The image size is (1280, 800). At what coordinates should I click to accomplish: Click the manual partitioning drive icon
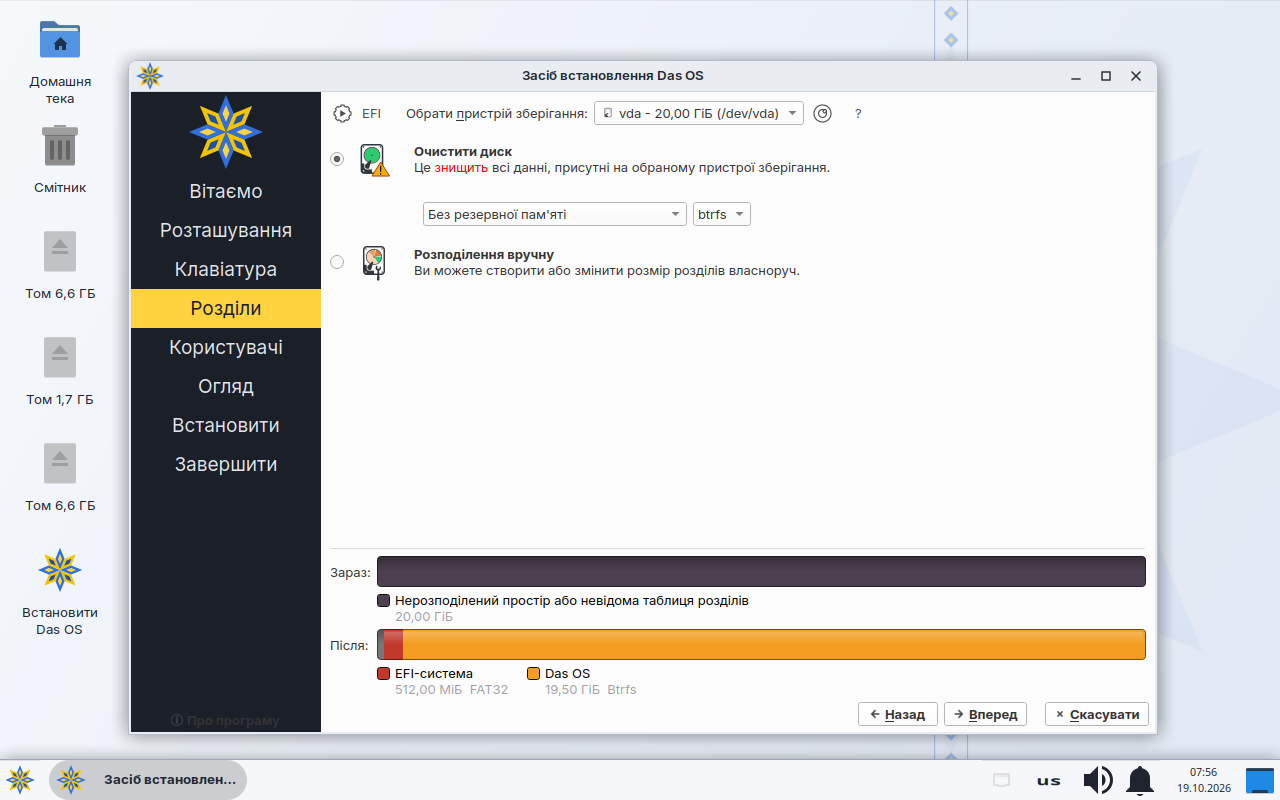click(374, 263)
